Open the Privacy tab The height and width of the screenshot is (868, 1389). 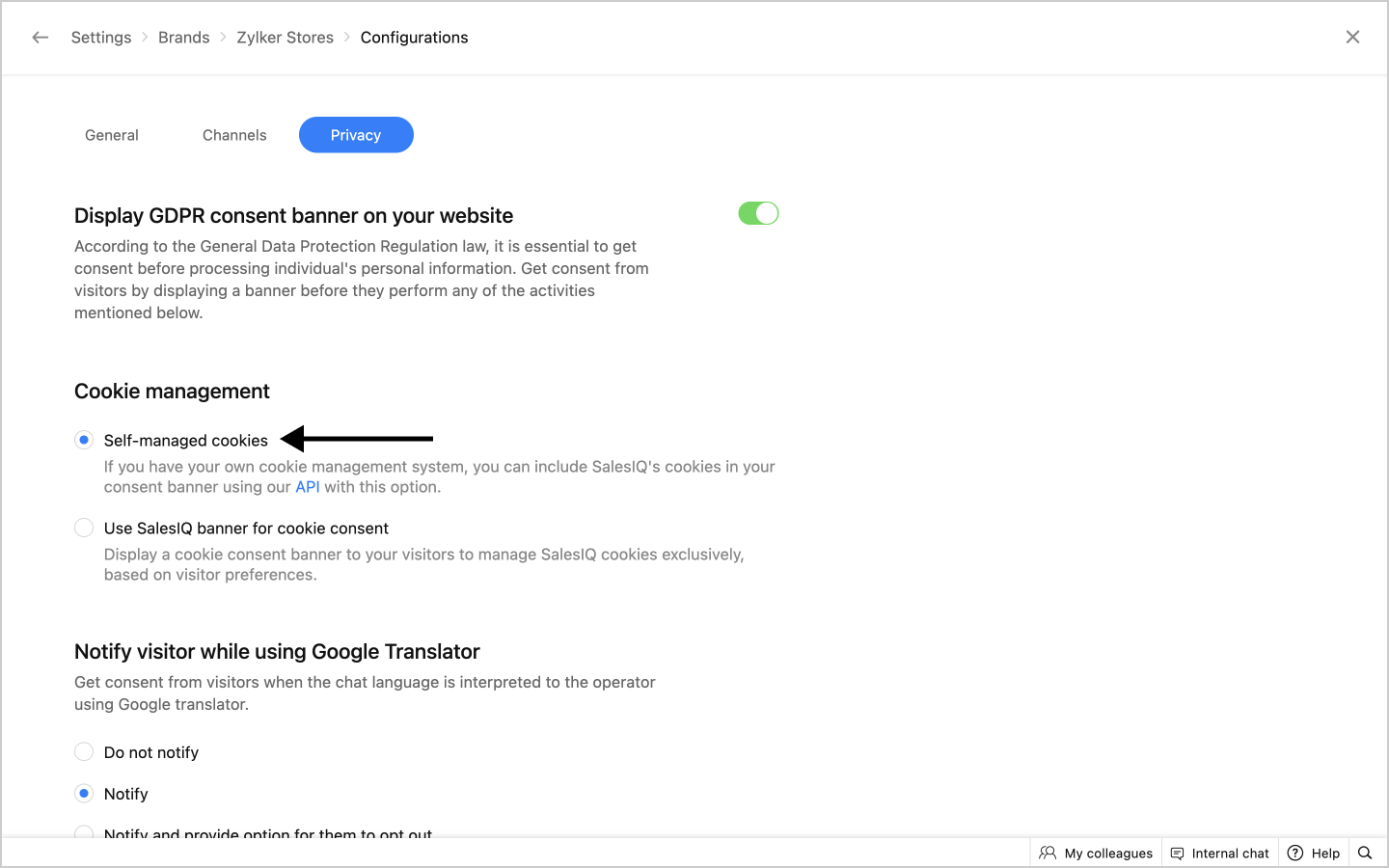click(x=356, y=135)
